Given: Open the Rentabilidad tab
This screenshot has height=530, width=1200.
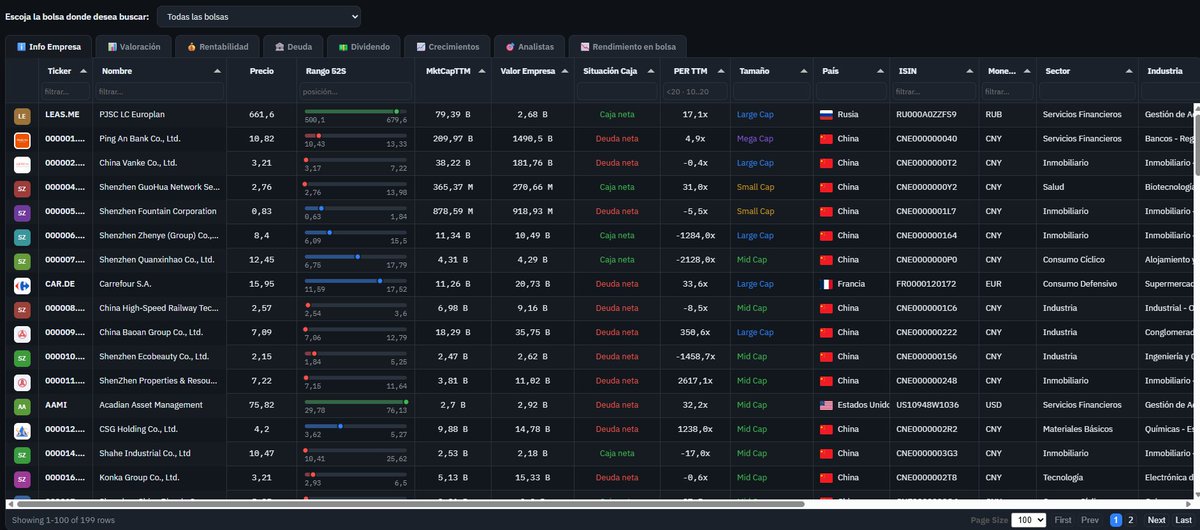Looking at the screenshot, I should click(x=218, y=46).
